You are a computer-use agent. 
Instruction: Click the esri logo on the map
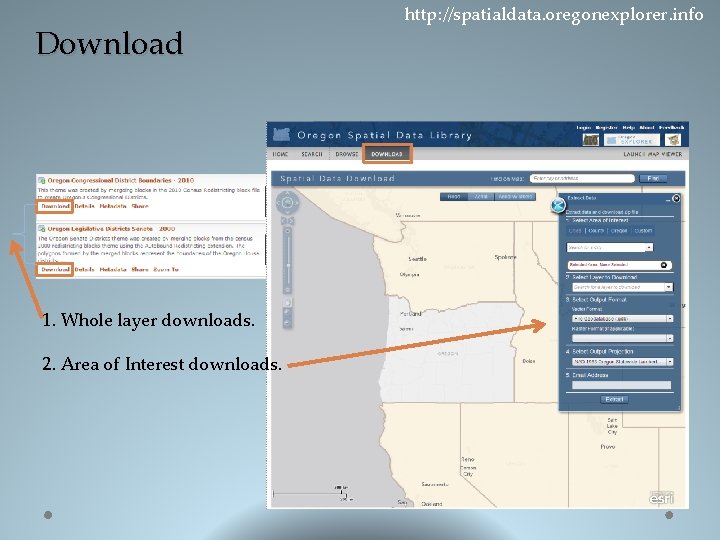click(661, 497)
